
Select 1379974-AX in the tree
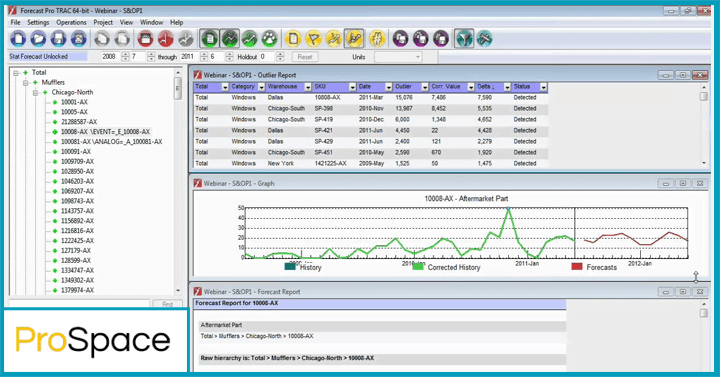77,290
